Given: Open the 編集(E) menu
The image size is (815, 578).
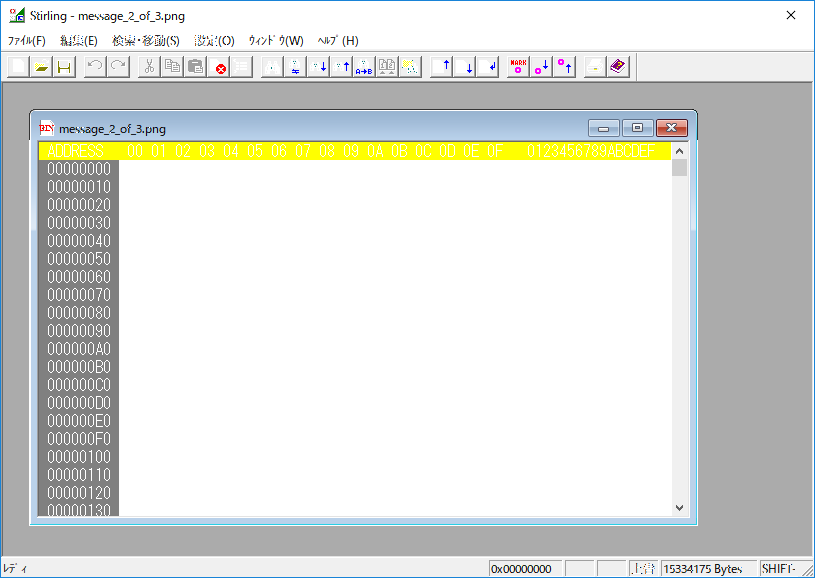Looking at the screenshot, I should [x=79, y=41].
